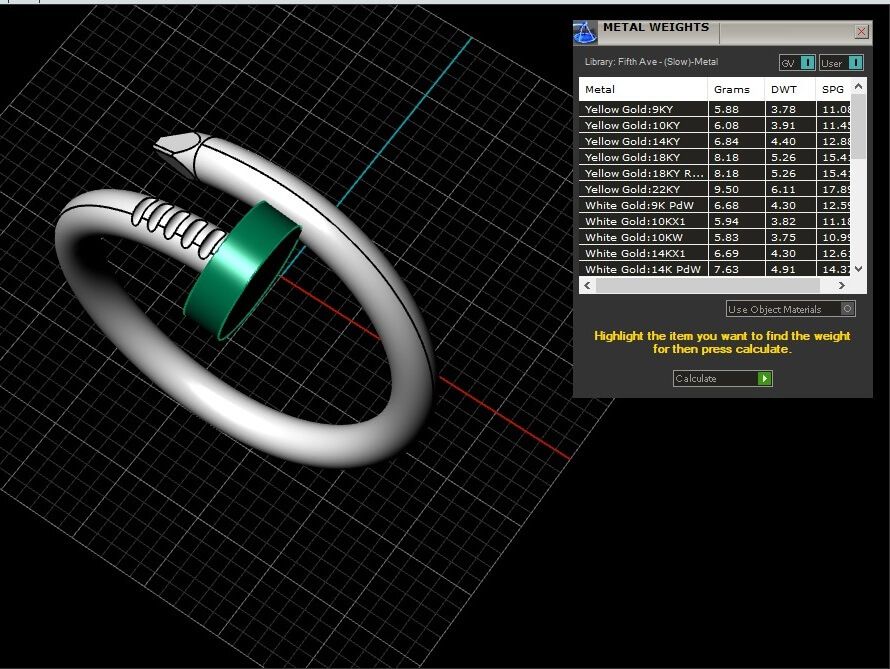The height and width of the screenshot is (669, 890).
Task: Click the 6.84 grams value
Action: click(727, 141)
